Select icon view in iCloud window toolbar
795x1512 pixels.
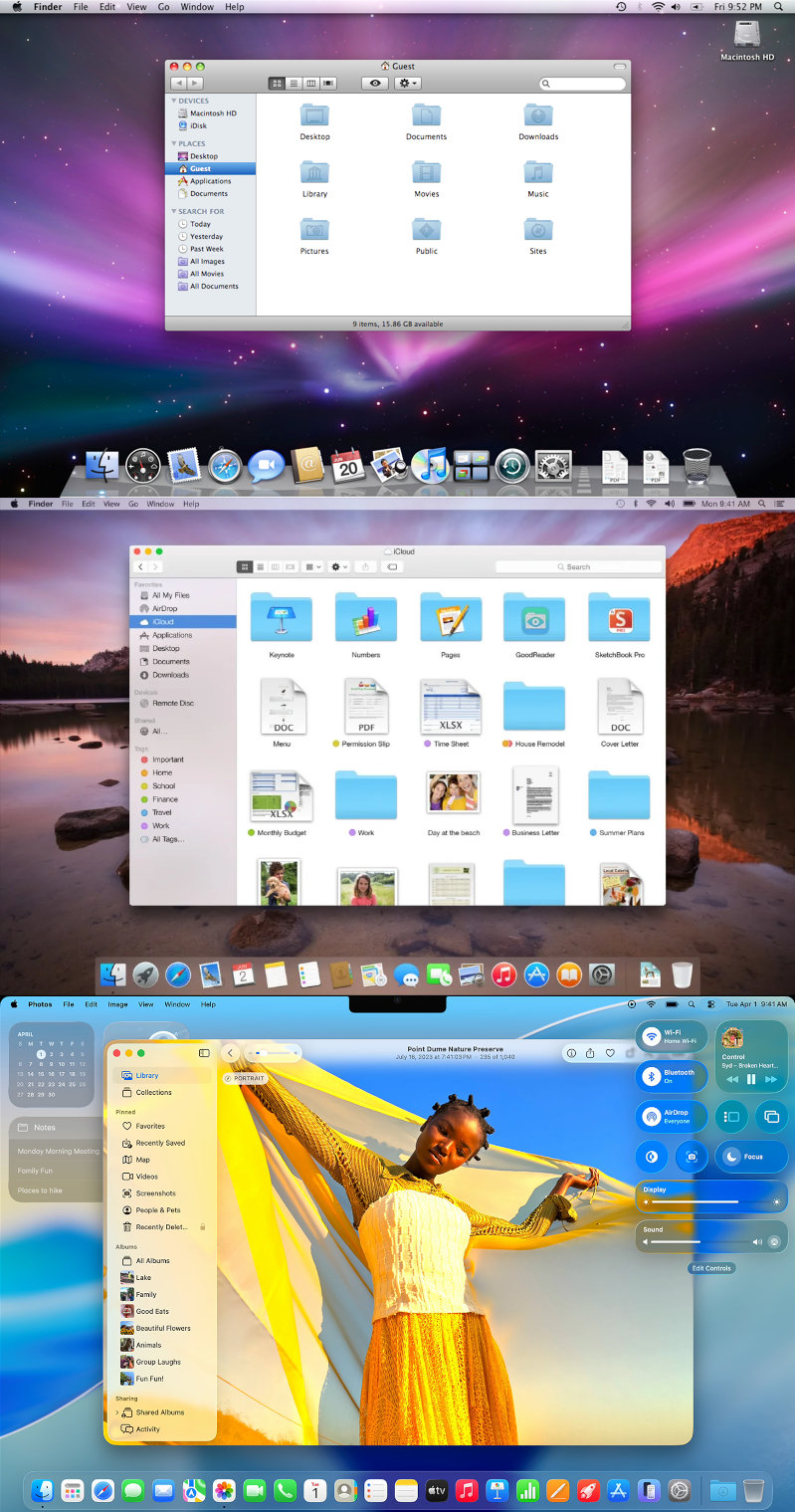coord(245,566)
